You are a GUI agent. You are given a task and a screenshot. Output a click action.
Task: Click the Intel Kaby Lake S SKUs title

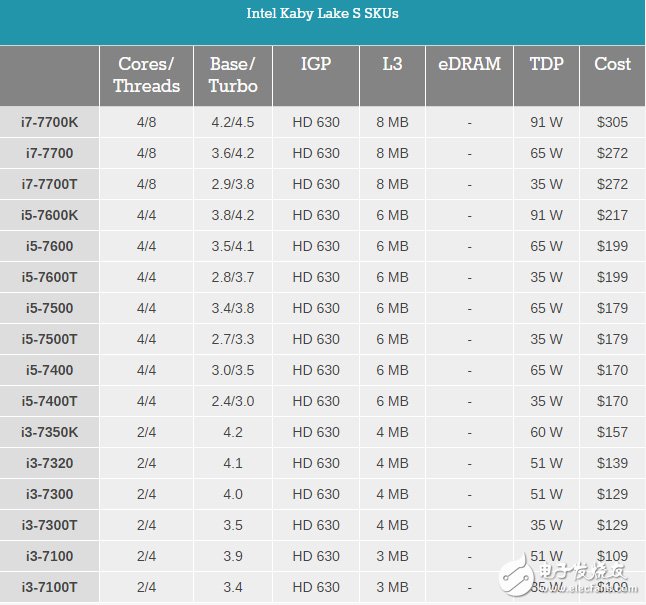click(322, 14)
